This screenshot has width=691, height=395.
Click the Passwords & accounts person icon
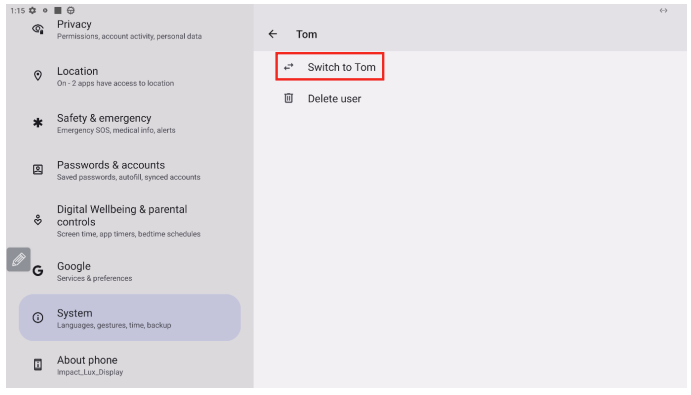click(38, 169)
